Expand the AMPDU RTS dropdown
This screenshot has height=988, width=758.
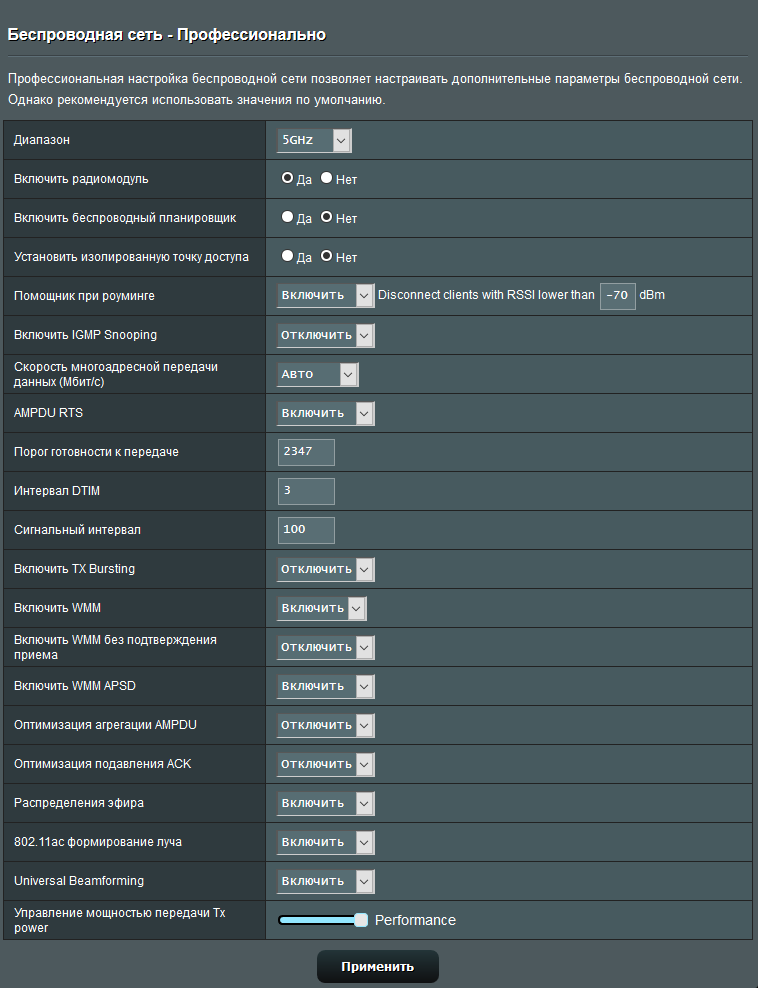325,413
